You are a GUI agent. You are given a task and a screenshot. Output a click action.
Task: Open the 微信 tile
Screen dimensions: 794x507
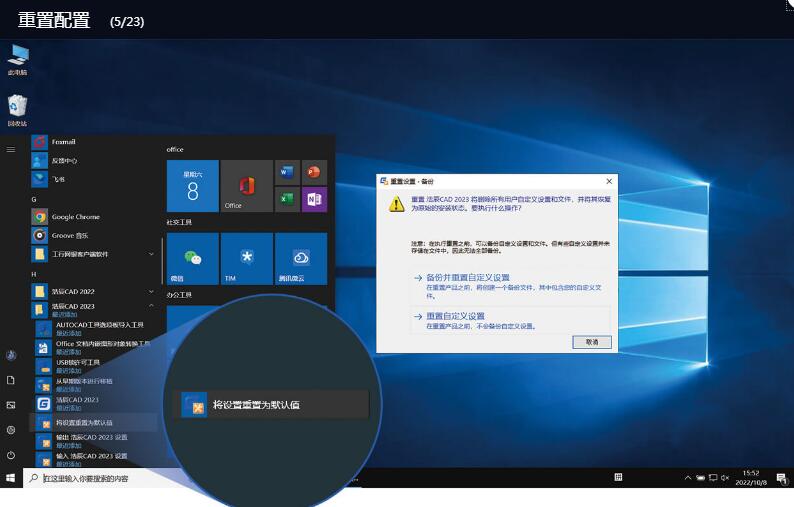tap(193, 259)
